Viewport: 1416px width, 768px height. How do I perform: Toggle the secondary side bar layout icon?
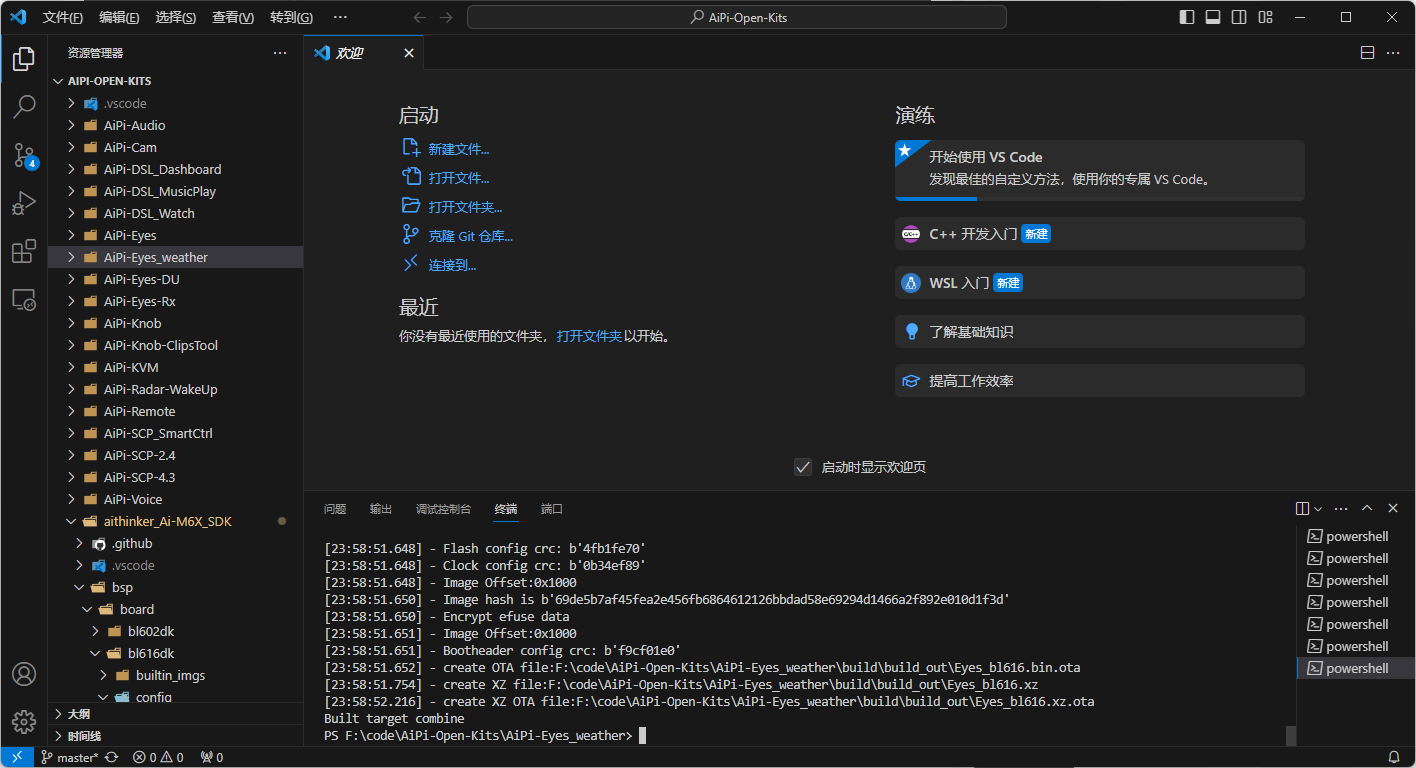pyautogui.click(x=1239, y=17)
